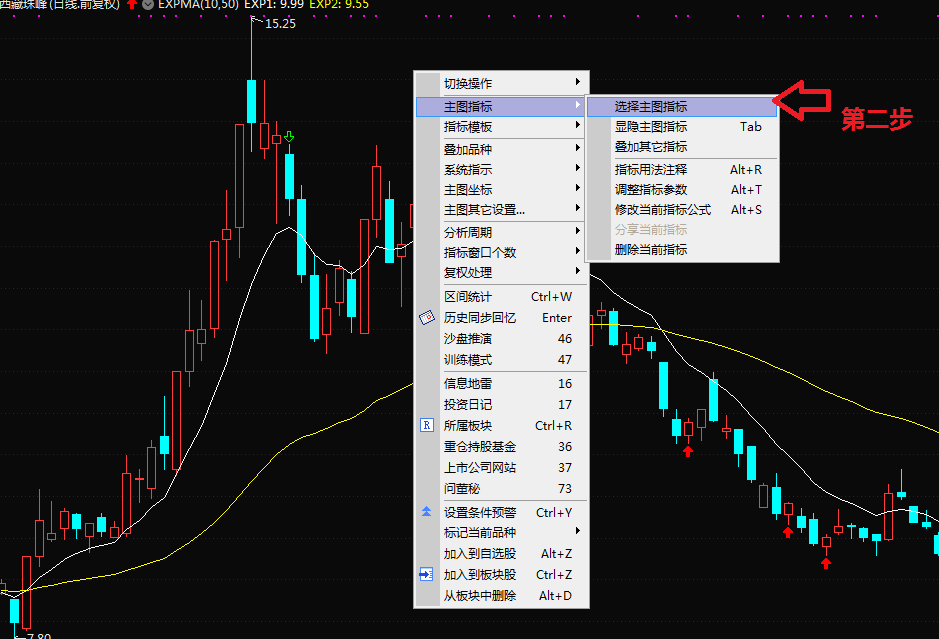Image resolution: width=939 pixels, height=639 pixels.
Task: Choose 加入到自选股
Action: pos(502,553)
